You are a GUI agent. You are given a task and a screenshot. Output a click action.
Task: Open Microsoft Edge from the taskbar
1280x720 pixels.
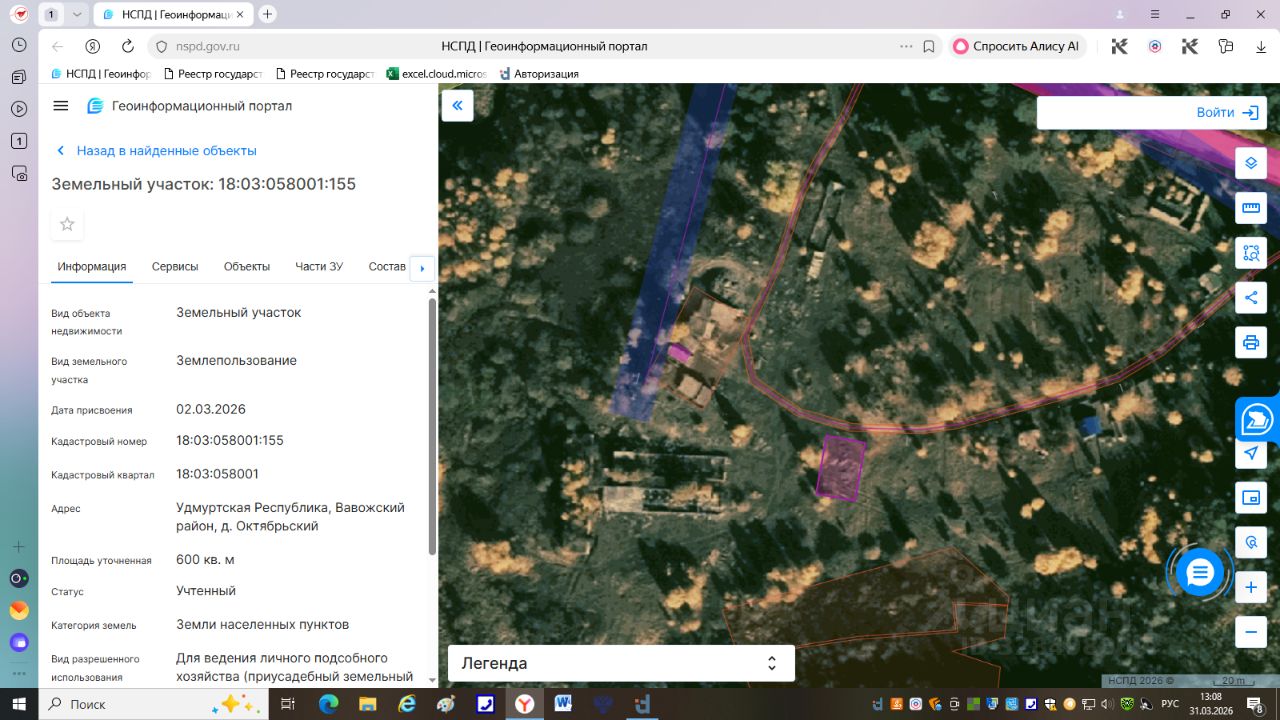[328, 704]
